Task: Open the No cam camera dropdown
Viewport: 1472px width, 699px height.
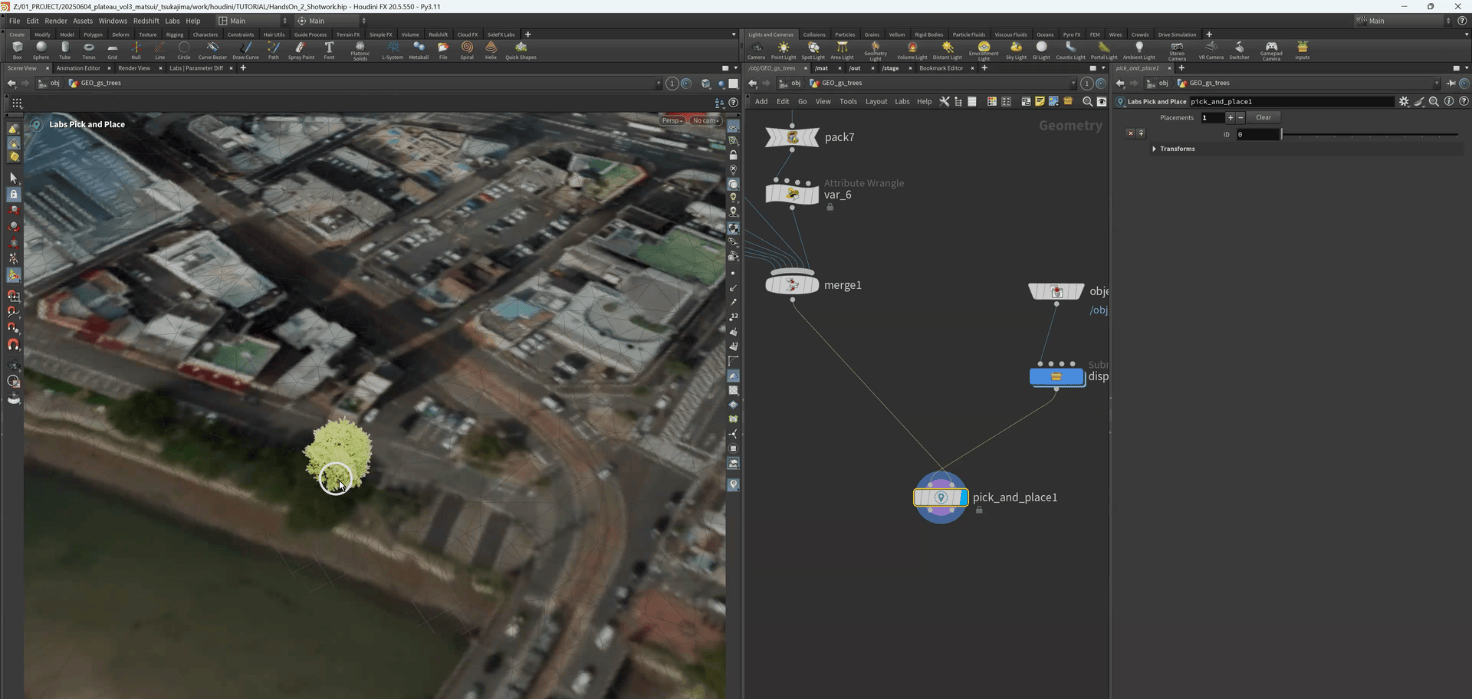Action: pyautogui.click(x=706, y=121)
